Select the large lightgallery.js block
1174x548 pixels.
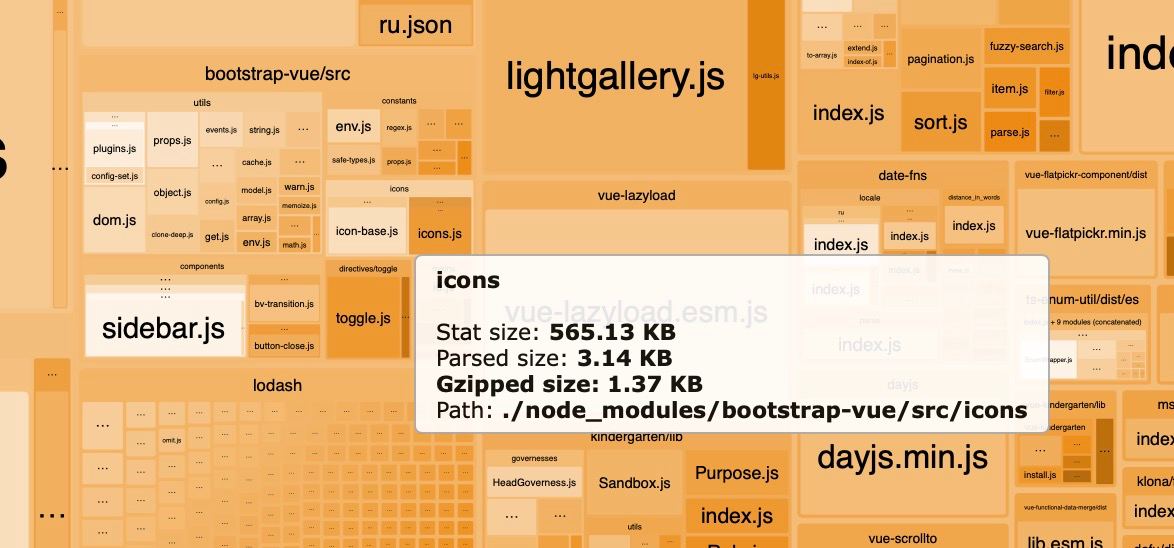click(615, 76)
